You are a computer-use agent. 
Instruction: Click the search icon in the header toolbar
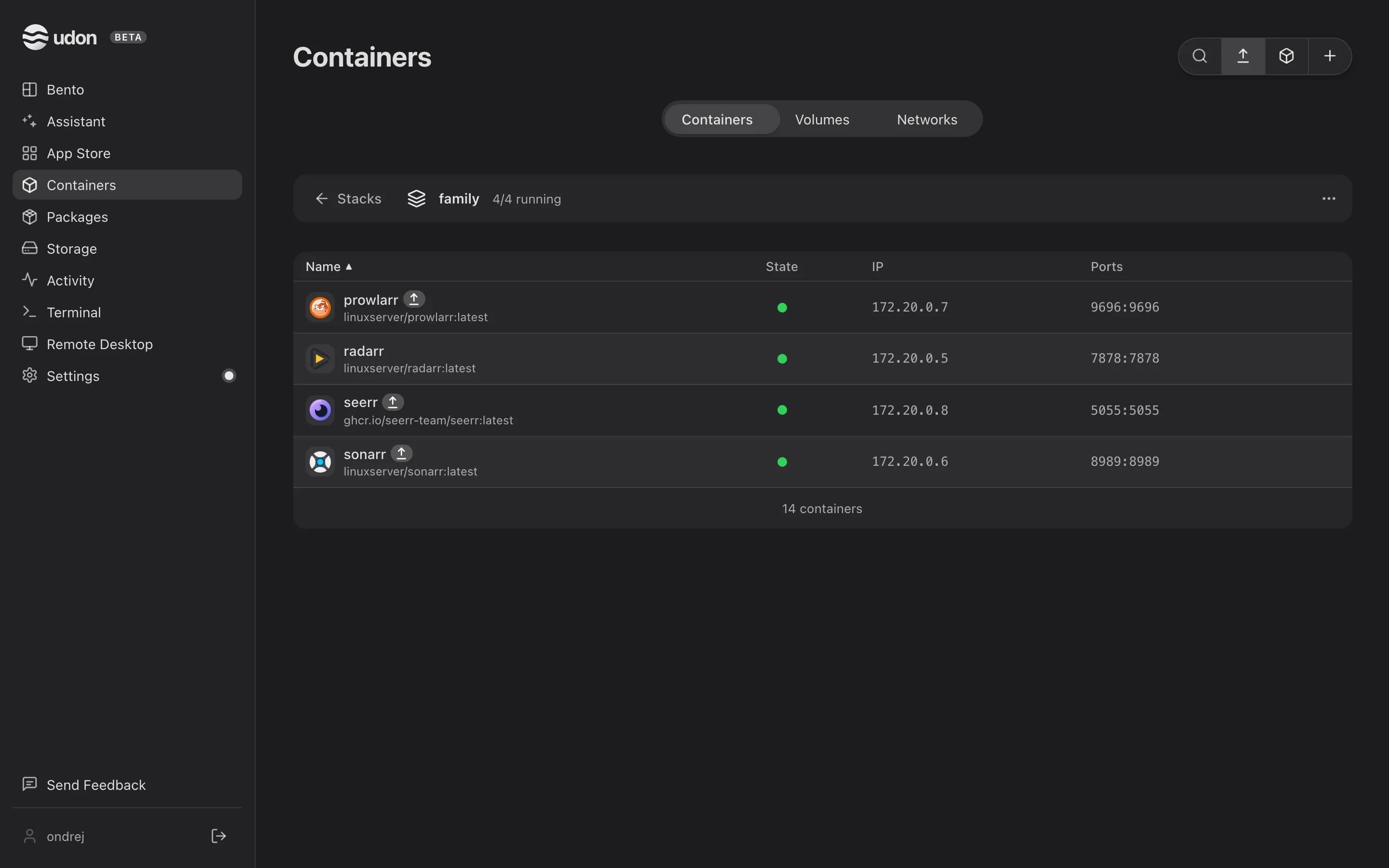point(1199,56)
